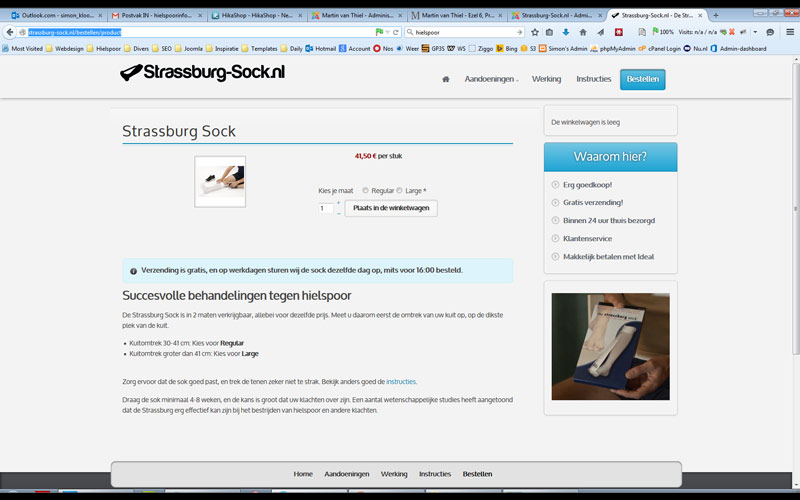Screen dimensions: 800x500
Task: Open the Bing bookmark
Action: [507, 48]
